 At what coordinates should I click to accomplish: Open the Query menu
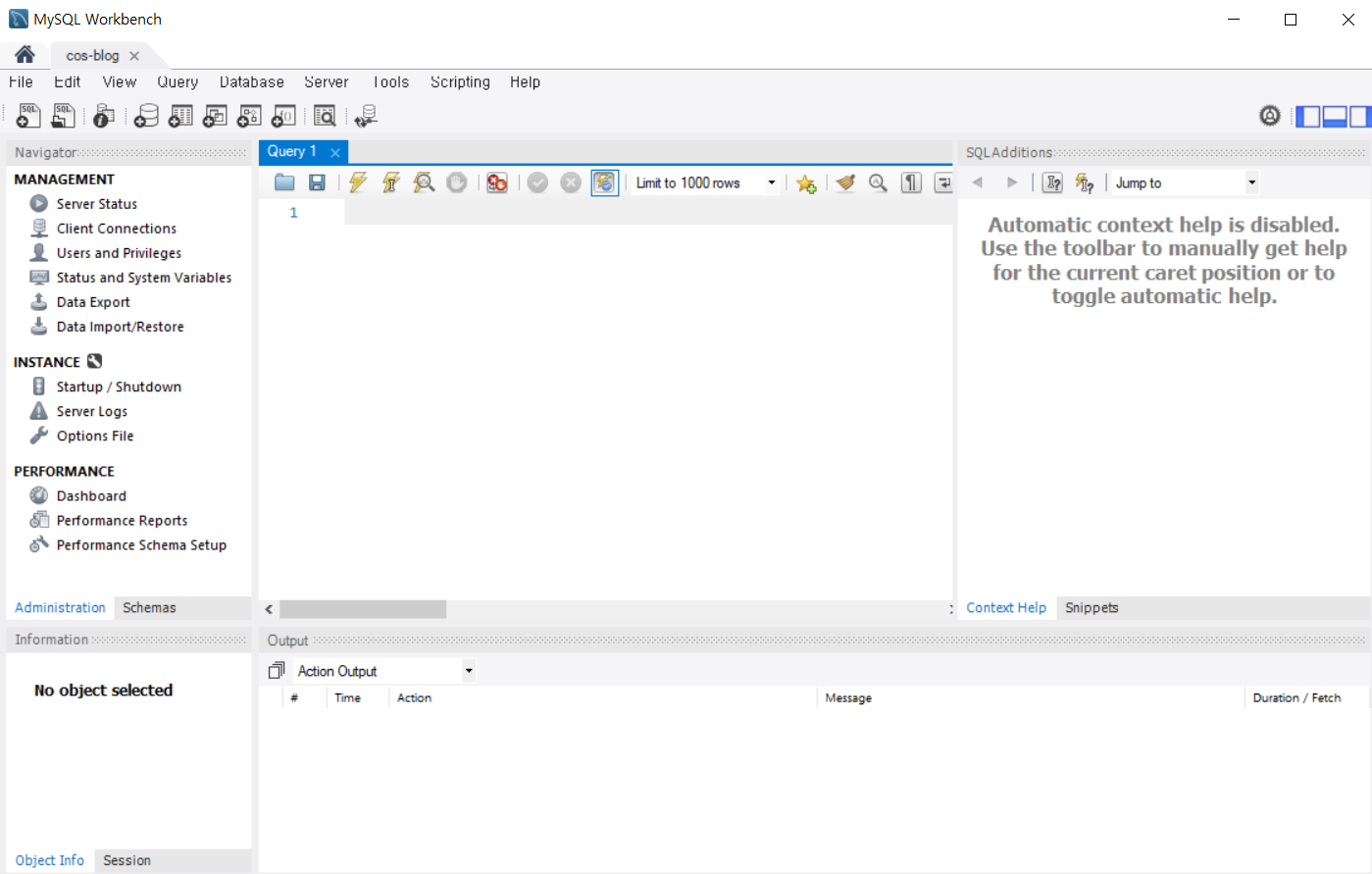178,82
